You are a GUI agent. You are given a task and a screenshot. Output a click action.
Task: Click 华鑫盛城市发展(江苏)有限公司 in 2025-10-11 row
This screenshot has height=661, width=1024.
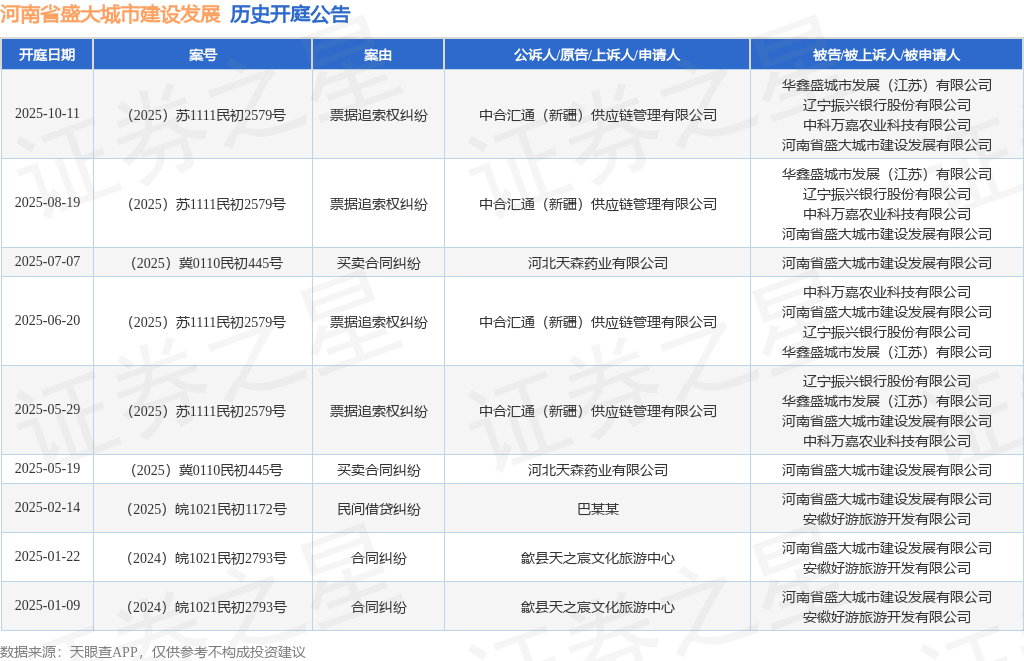coord(887,86)
